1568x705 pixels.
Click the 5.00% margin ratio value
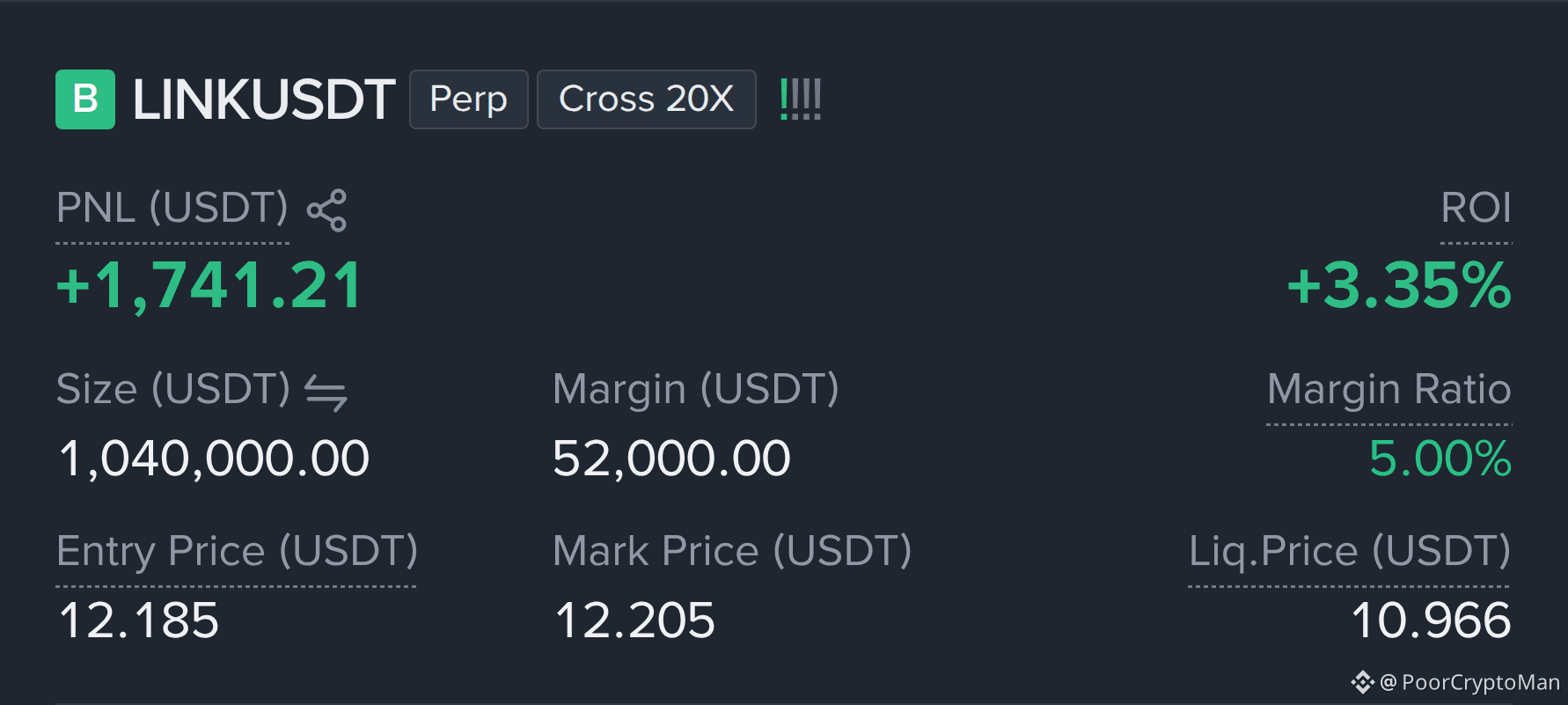pyautogui.click(x=1440, y=459)
